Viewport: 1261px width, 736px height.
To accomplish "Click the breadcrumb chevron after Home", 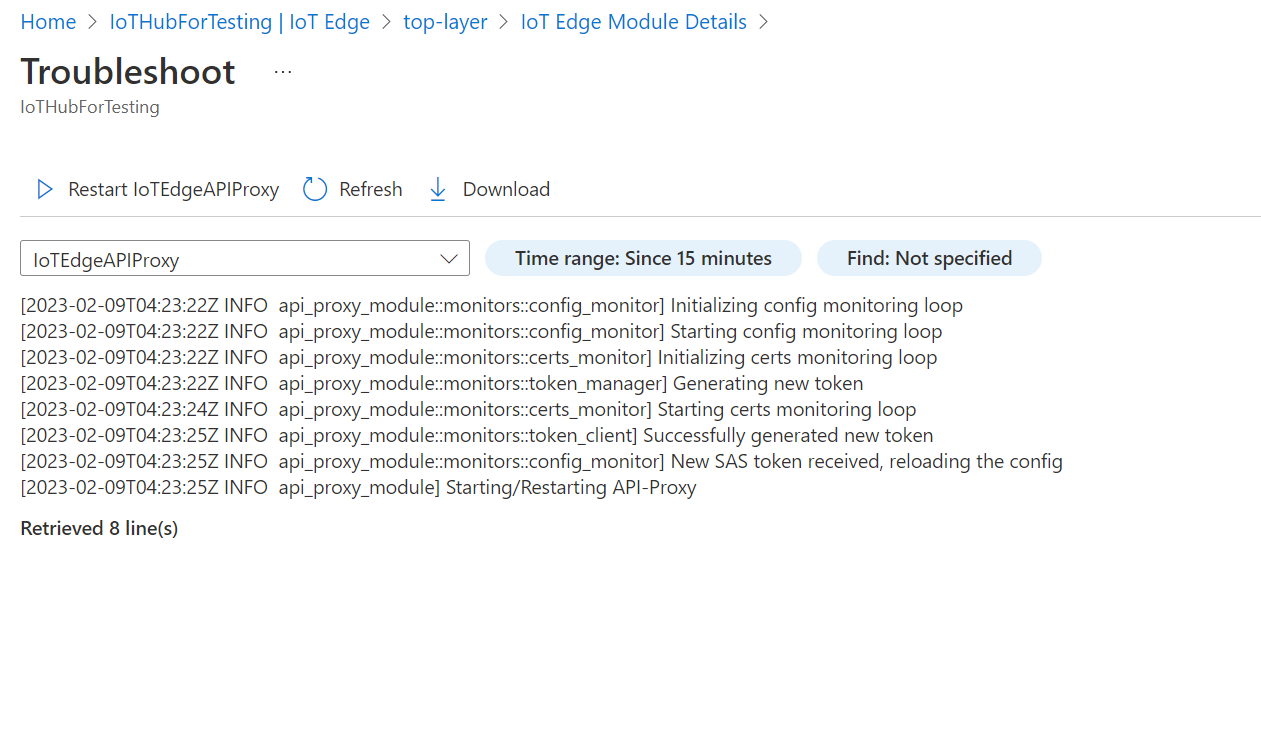I will pyautogui.click(x=92, y=21).
